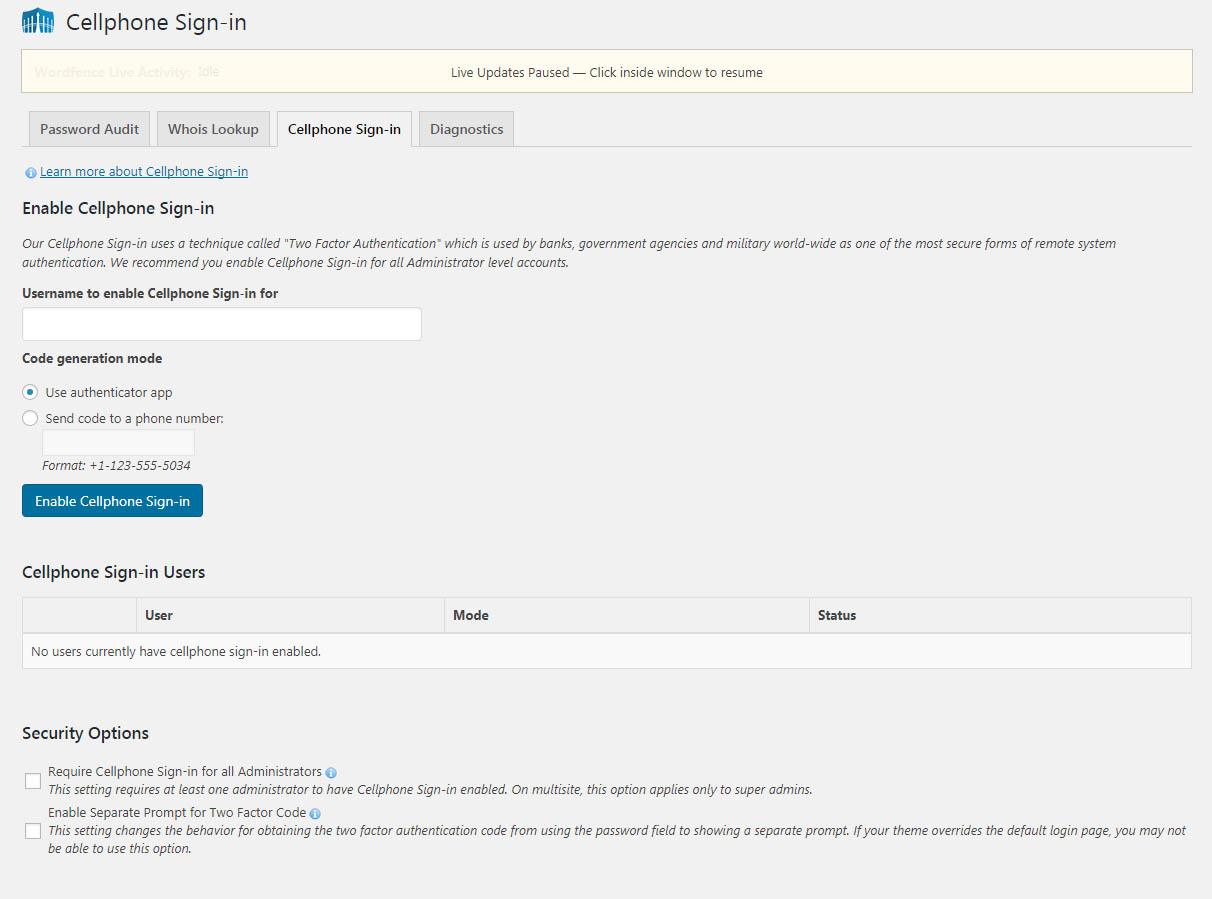The width and height of the screenshot is (1212, 899).
Task: Click the Mode column header
Action: (x=470, y=615)
